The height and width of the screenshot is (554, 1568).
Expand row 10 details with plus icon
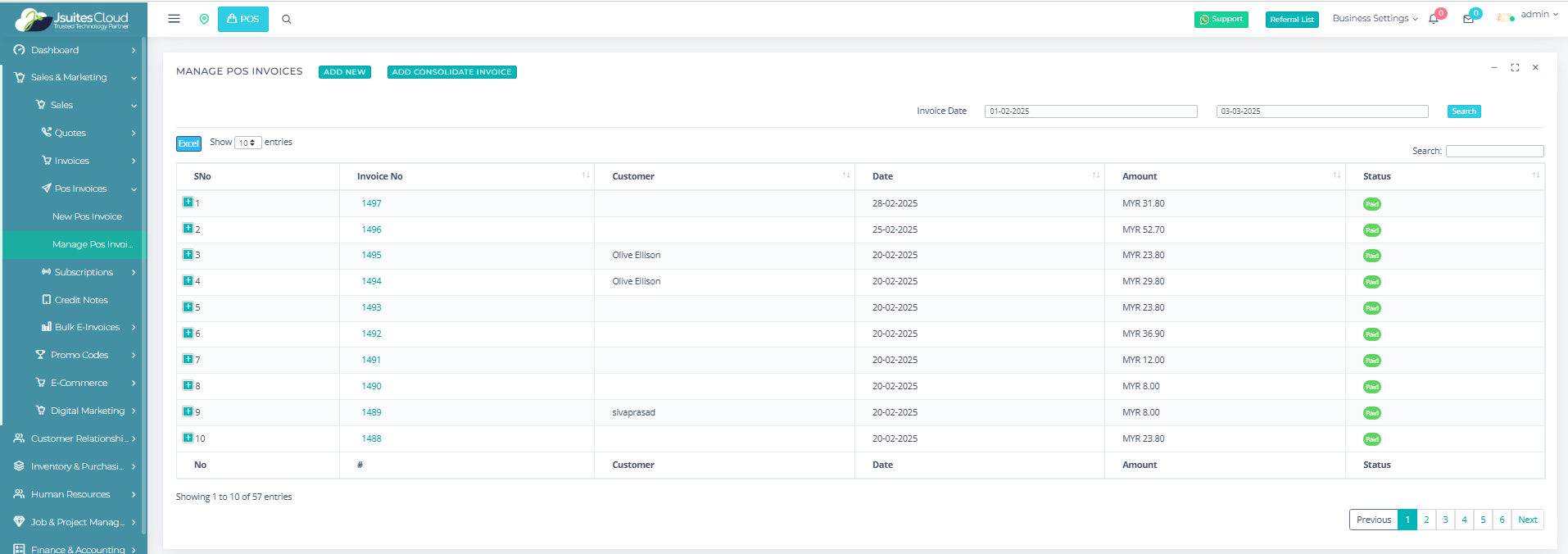188,438
